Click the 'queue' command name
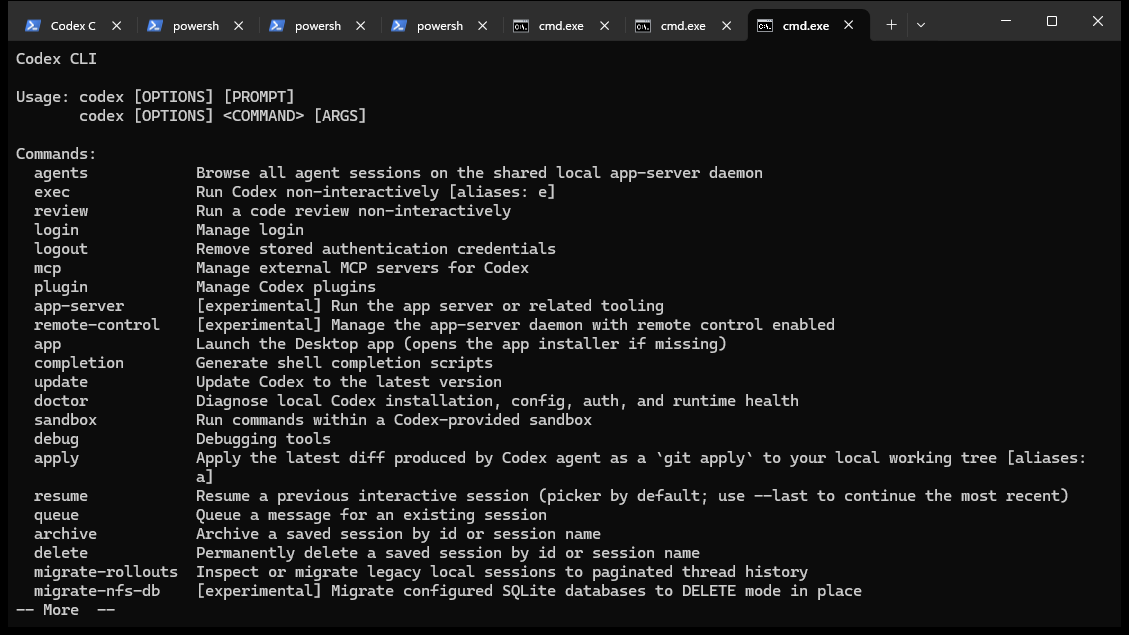The width and height of the screenshot is (1129, 635). (56, 515)
